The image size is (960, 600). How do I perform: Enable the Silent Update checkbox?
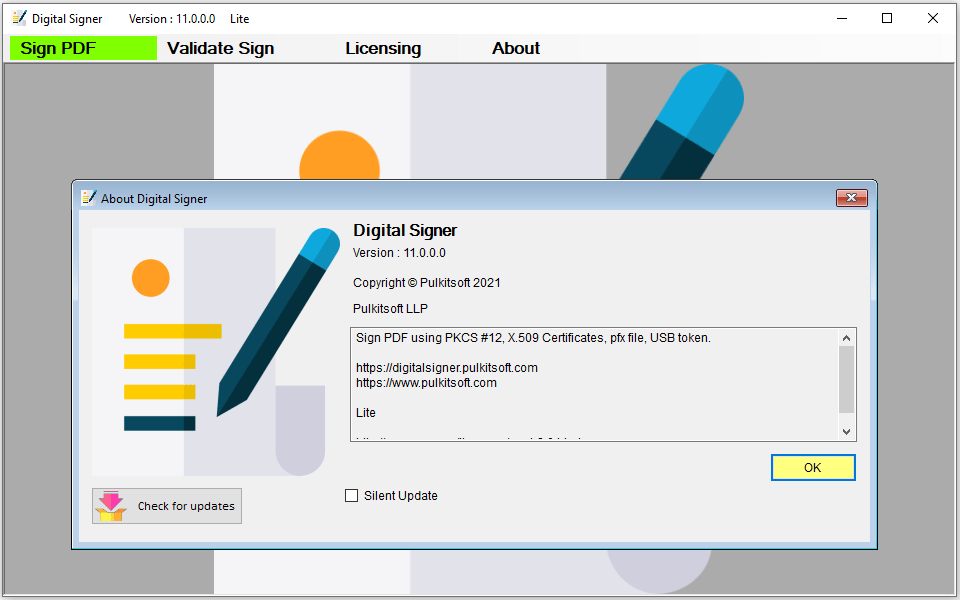coord(351,495)
